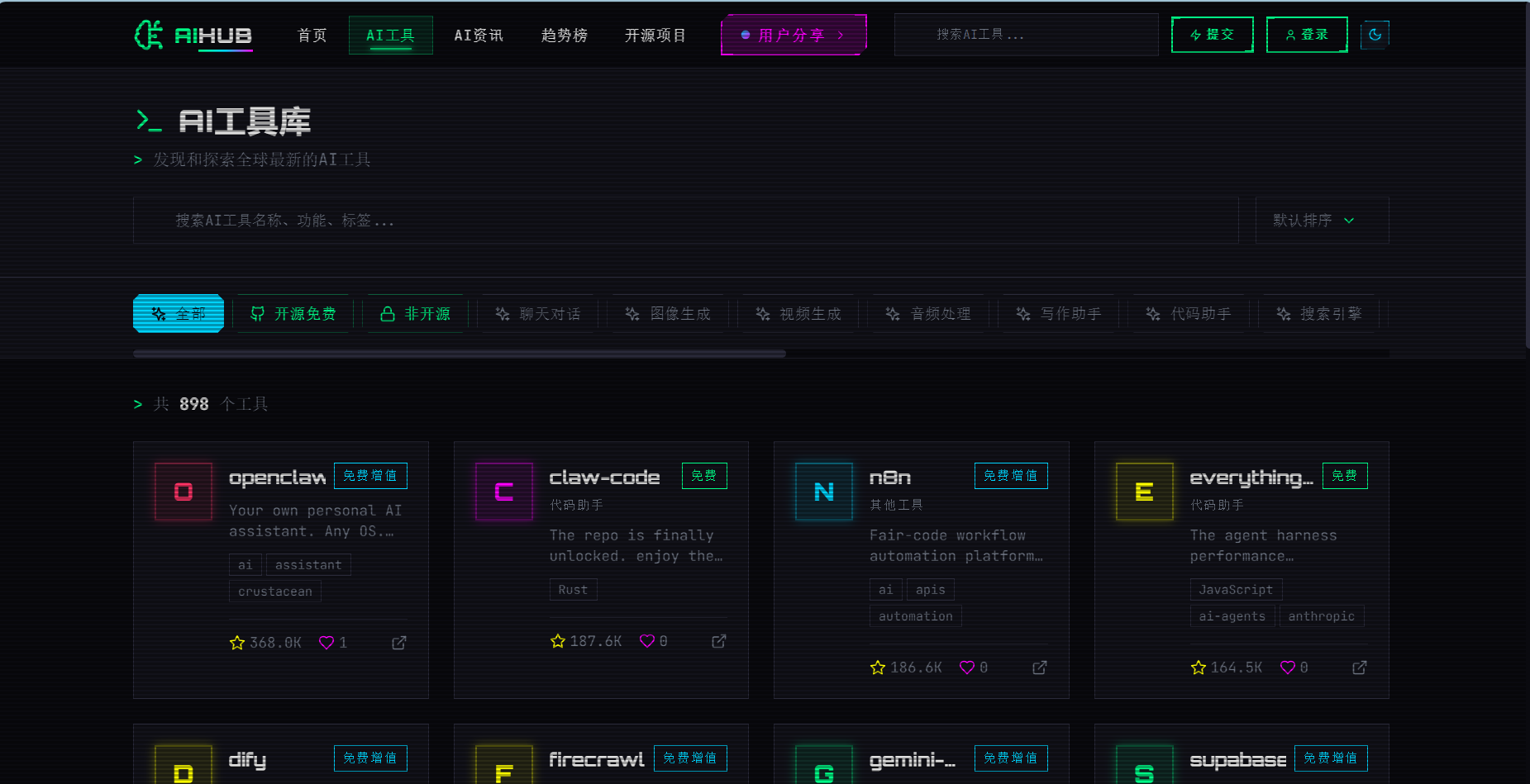Open the supabase tool title
Screen dimensions: 1530x784
pos(1238,760)
